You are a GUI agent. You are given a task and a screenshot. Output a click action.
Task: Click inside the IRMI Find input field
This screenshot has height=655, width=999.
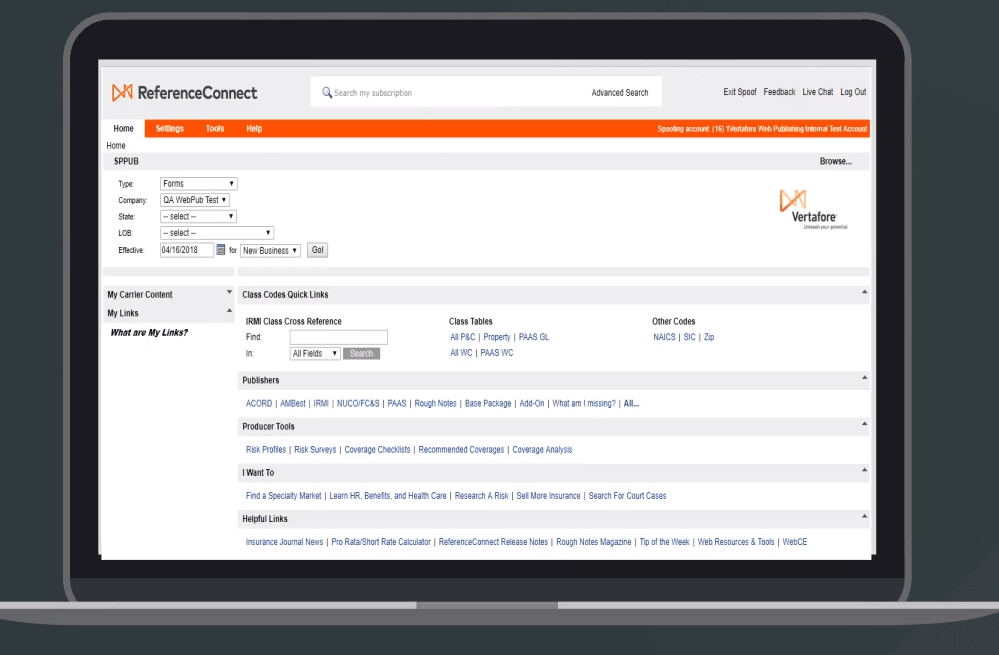pyautogui.click(x=339, y=337)
